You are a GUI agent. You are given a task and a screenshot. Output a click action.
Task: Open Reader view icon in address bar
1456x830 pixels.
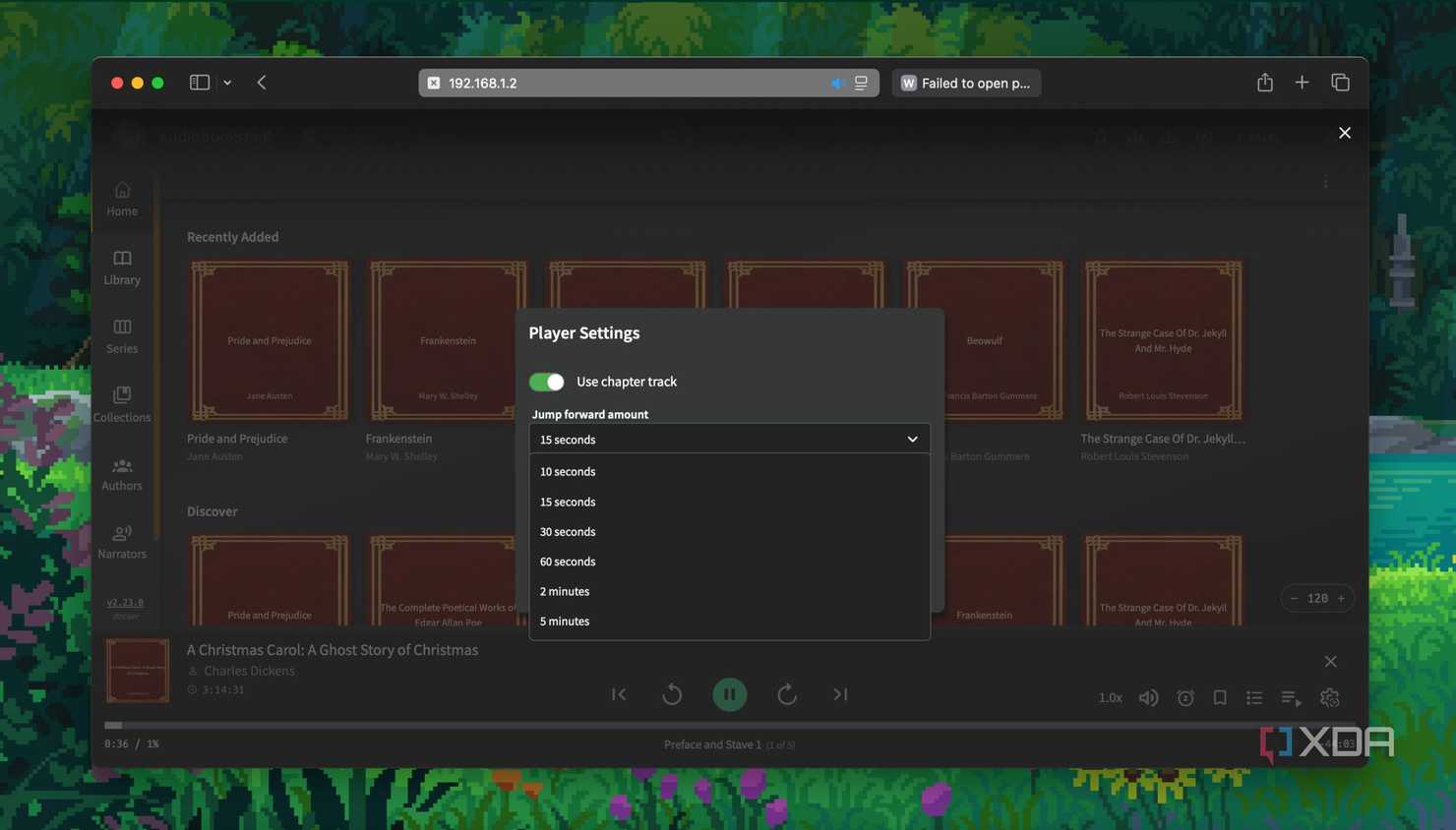861,84
